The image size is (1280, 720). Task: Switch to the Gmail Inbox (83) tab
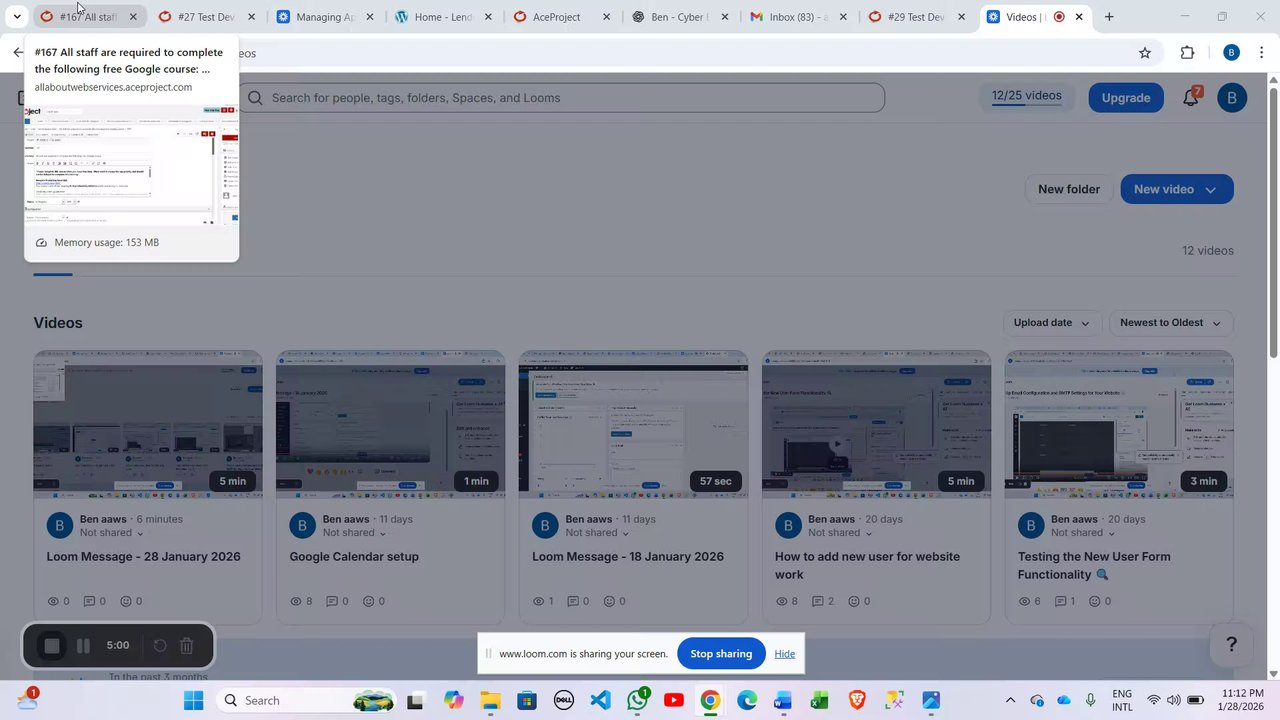click(798, 17)
